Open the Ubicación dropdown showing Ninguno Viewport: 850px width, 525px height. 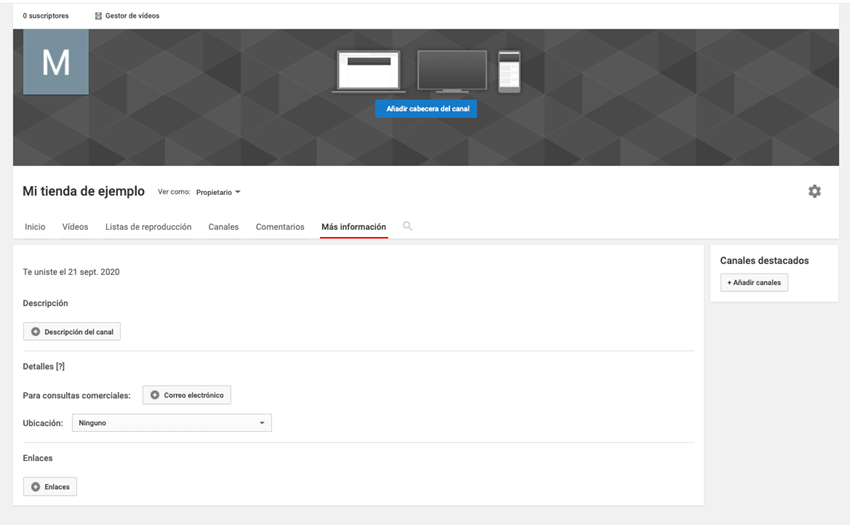tap(172, 422)
